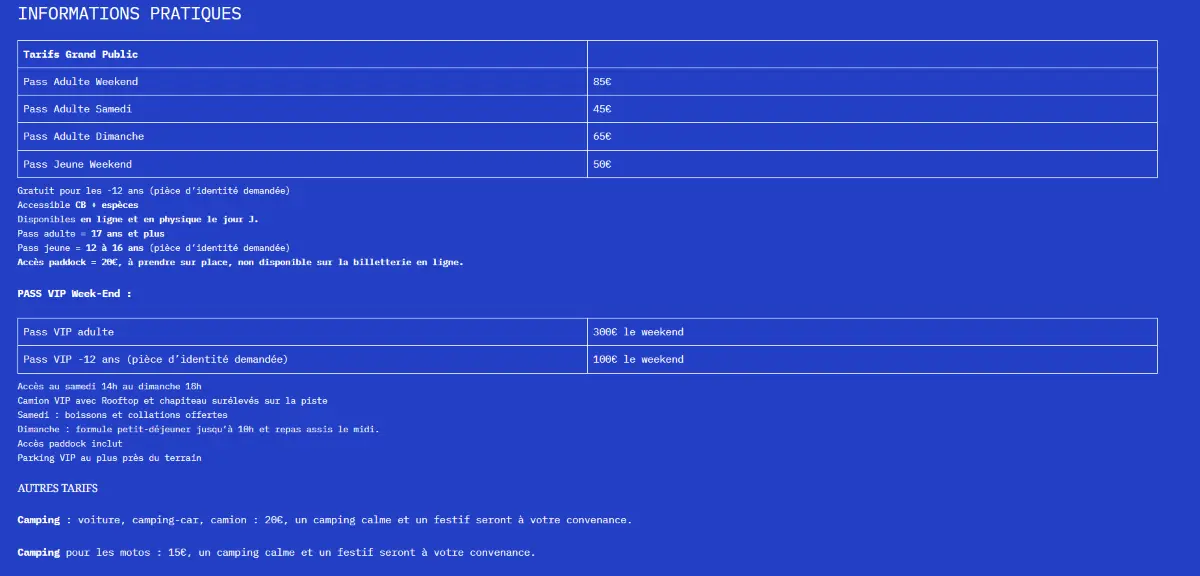
Task: Select the Pass VIP -12 ans cell
Action: [155, 359]
